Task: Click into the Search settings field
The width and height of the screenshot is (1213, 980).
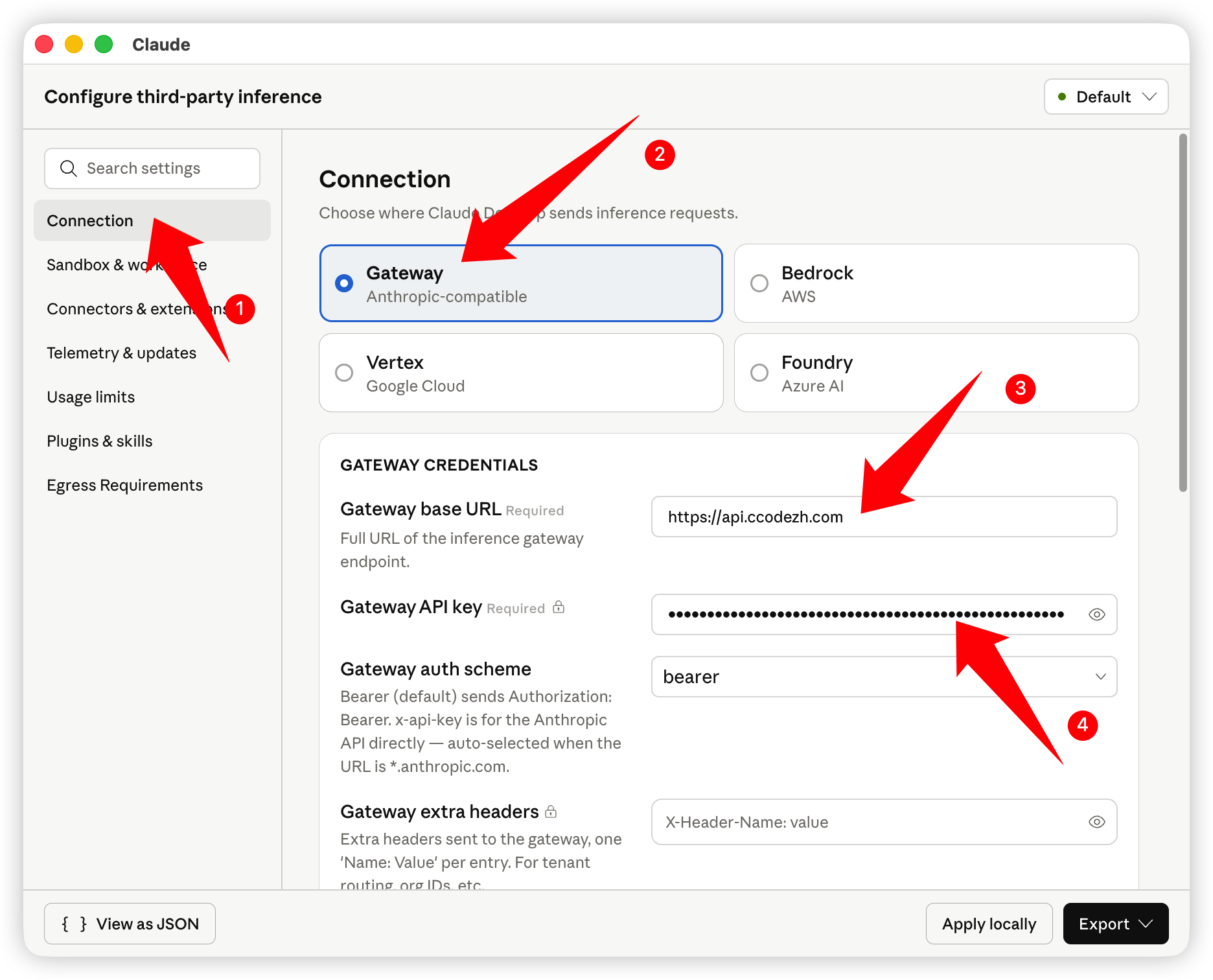Action: [152, 169]
